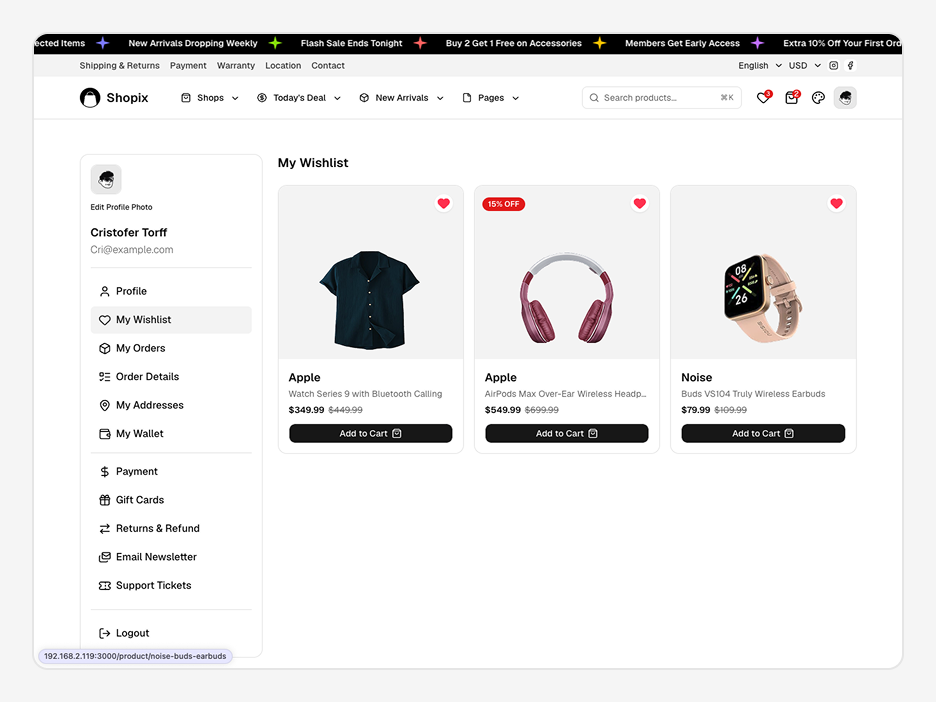Open Returns & Refund in the sidebar
The width and height of the screenshot is (936, 702).
click(x=171, y=528)
